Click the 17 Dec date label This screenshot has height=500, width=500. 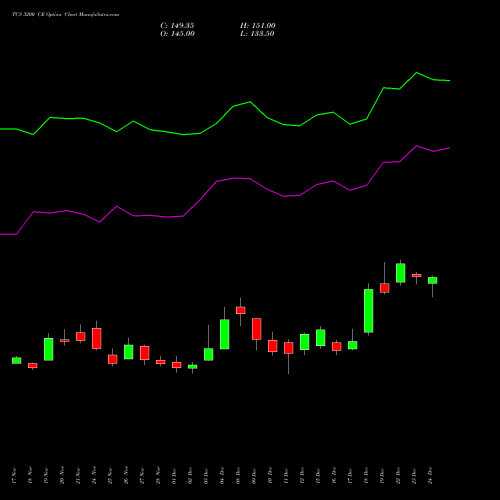(x=350, y=476)
